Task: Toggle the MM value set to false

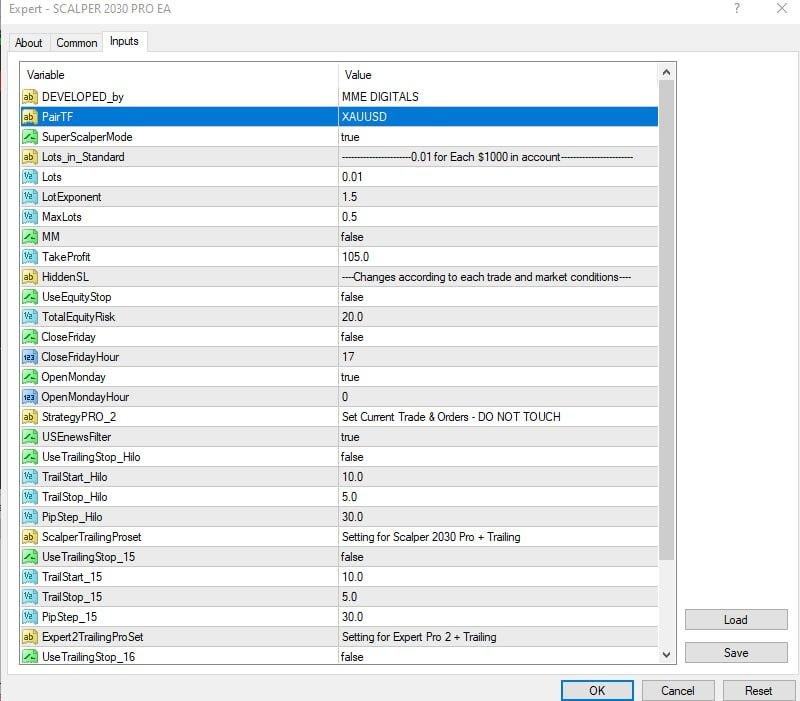Action: click(352, 237)
